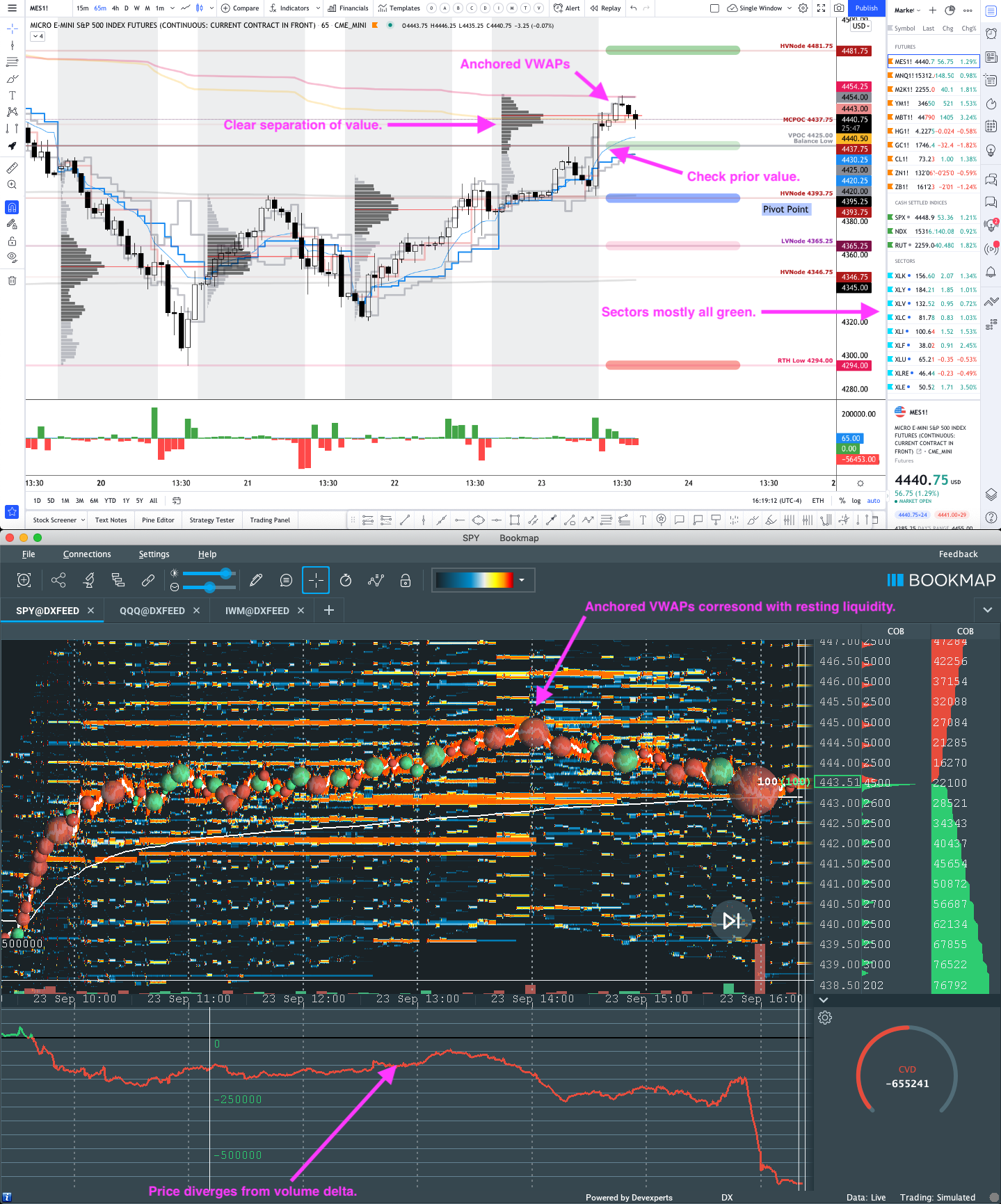Click Bookmap share icon
The width and height of the screenshot is (1001, 1204).
pyautogui.click(x=58, y=580)
